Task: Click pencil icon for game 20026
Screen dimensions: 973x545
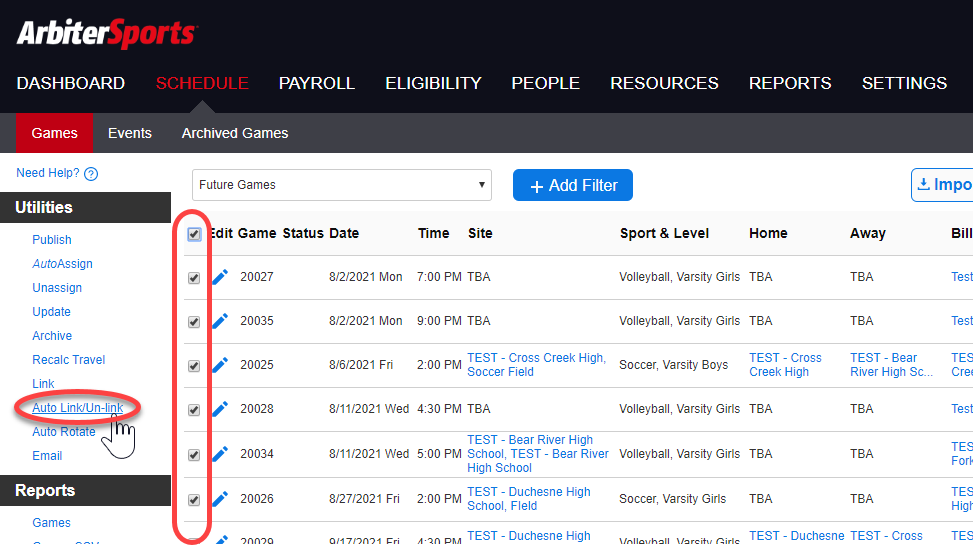Action: tap(220, 499)
